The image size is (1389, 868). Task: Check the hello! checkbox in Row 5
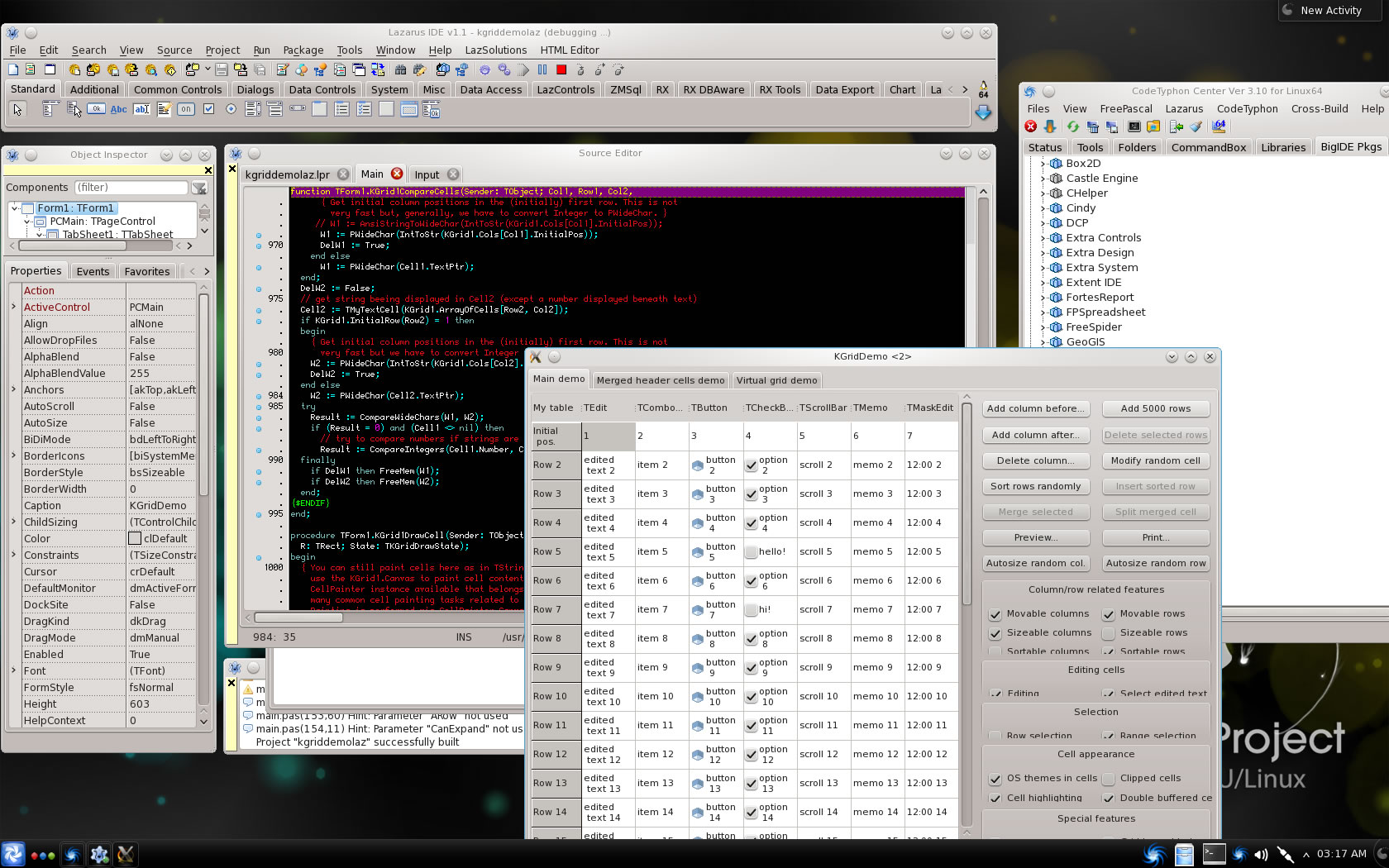(x=751, y=552)
